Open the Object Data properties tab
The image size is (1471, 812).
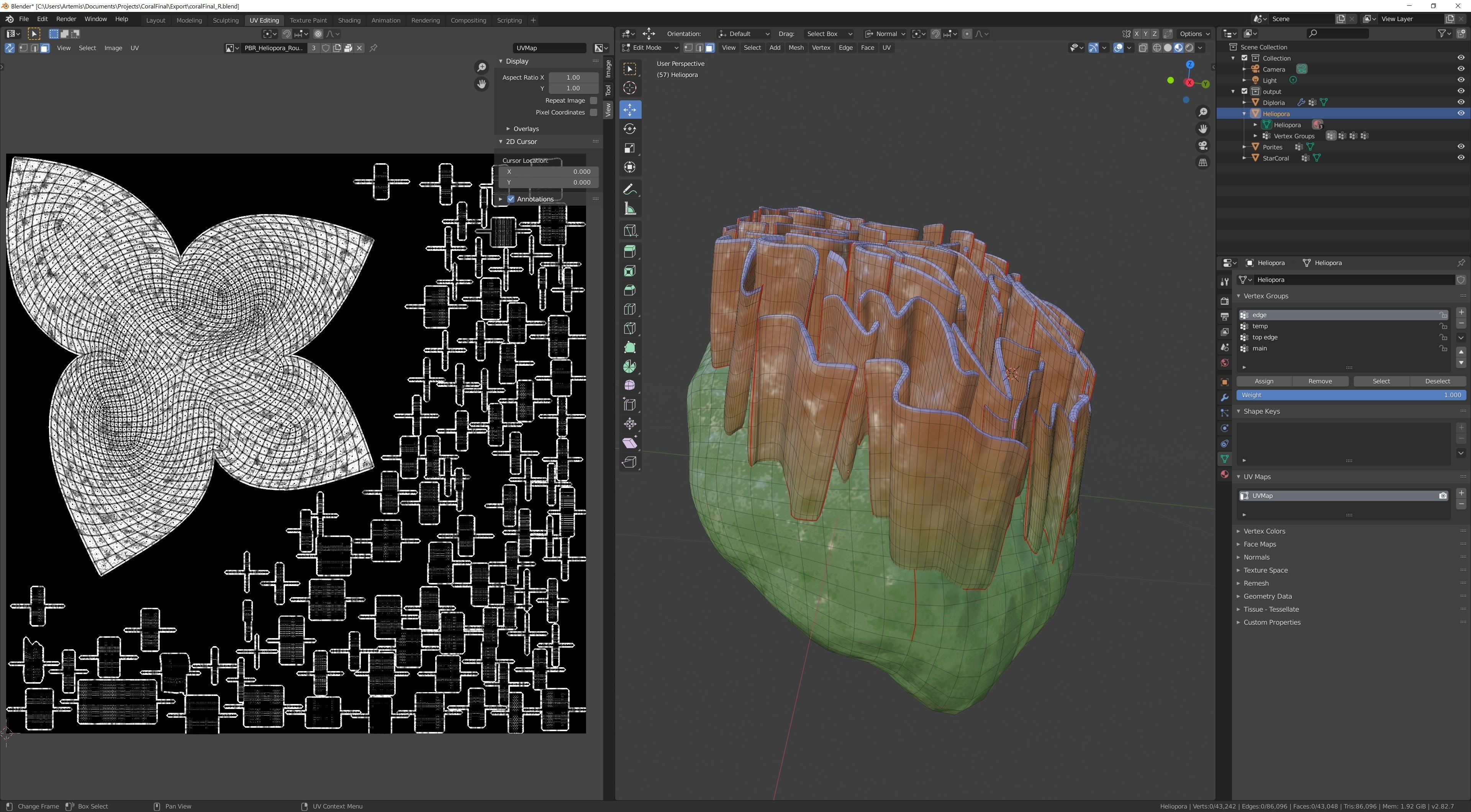(1224, 459)
